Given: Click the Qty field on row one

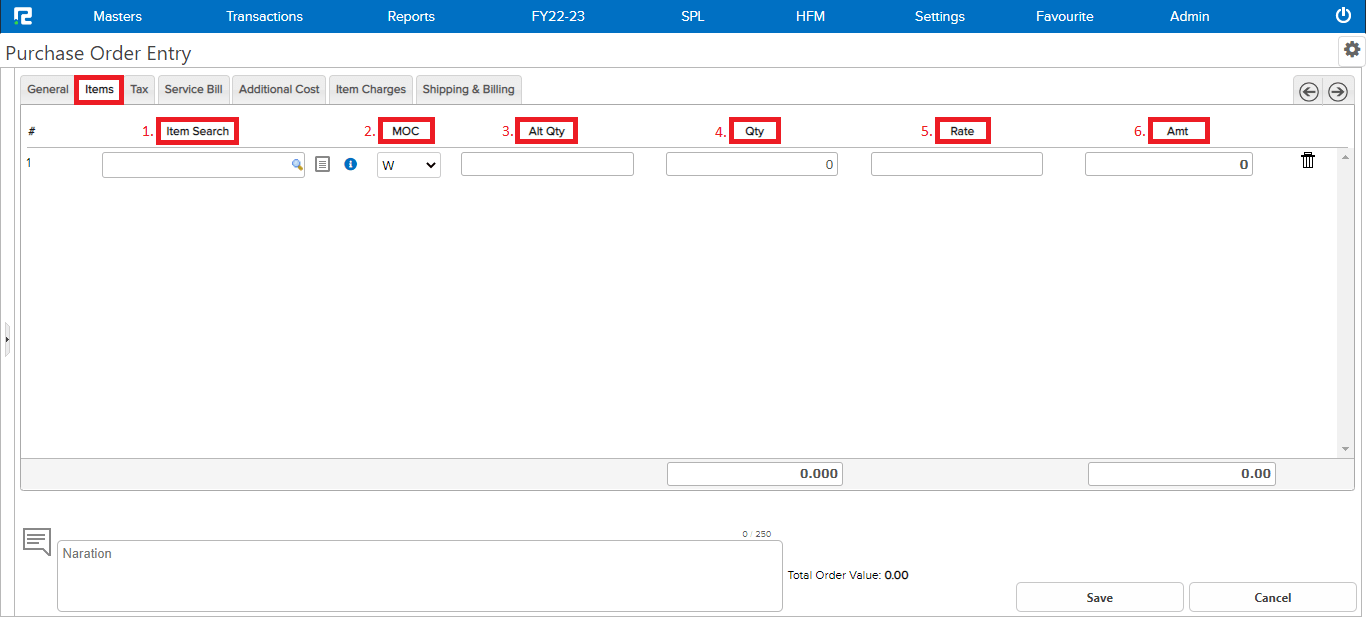Looking at the screenshot, I should tap(751, 163).
